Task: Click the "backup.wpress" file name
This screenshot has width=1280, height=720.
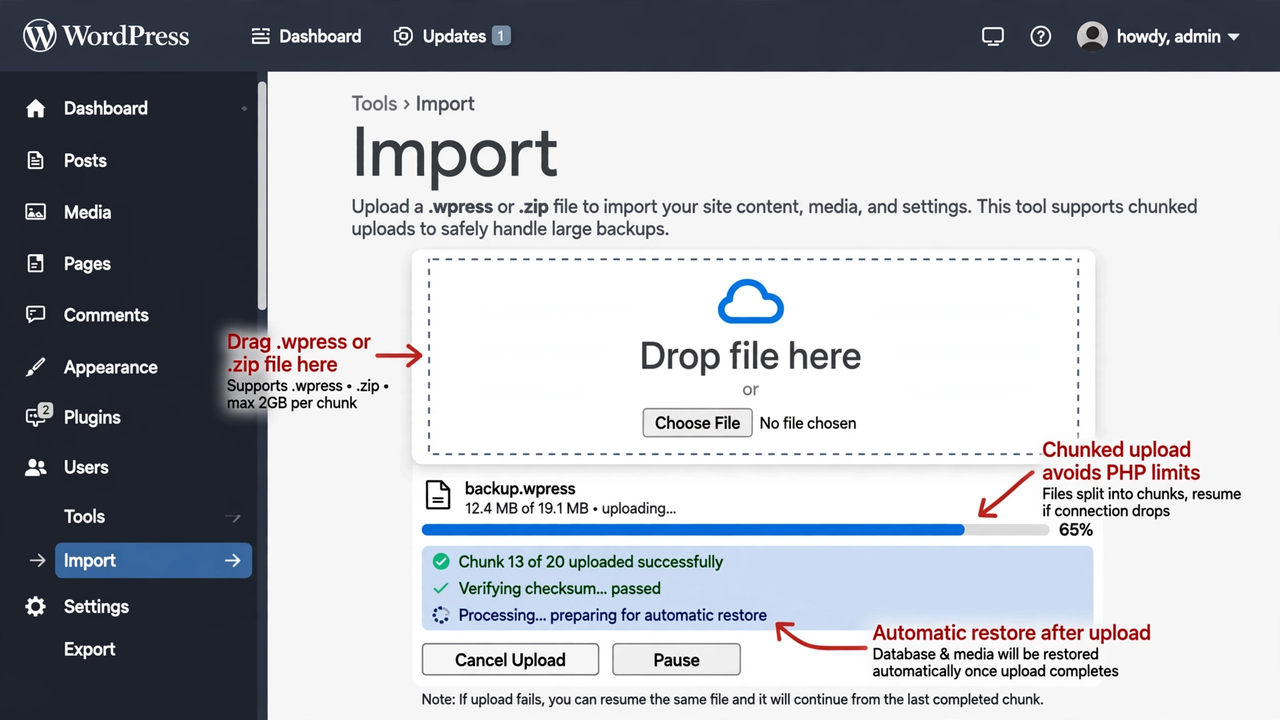Action: point(520,489)
